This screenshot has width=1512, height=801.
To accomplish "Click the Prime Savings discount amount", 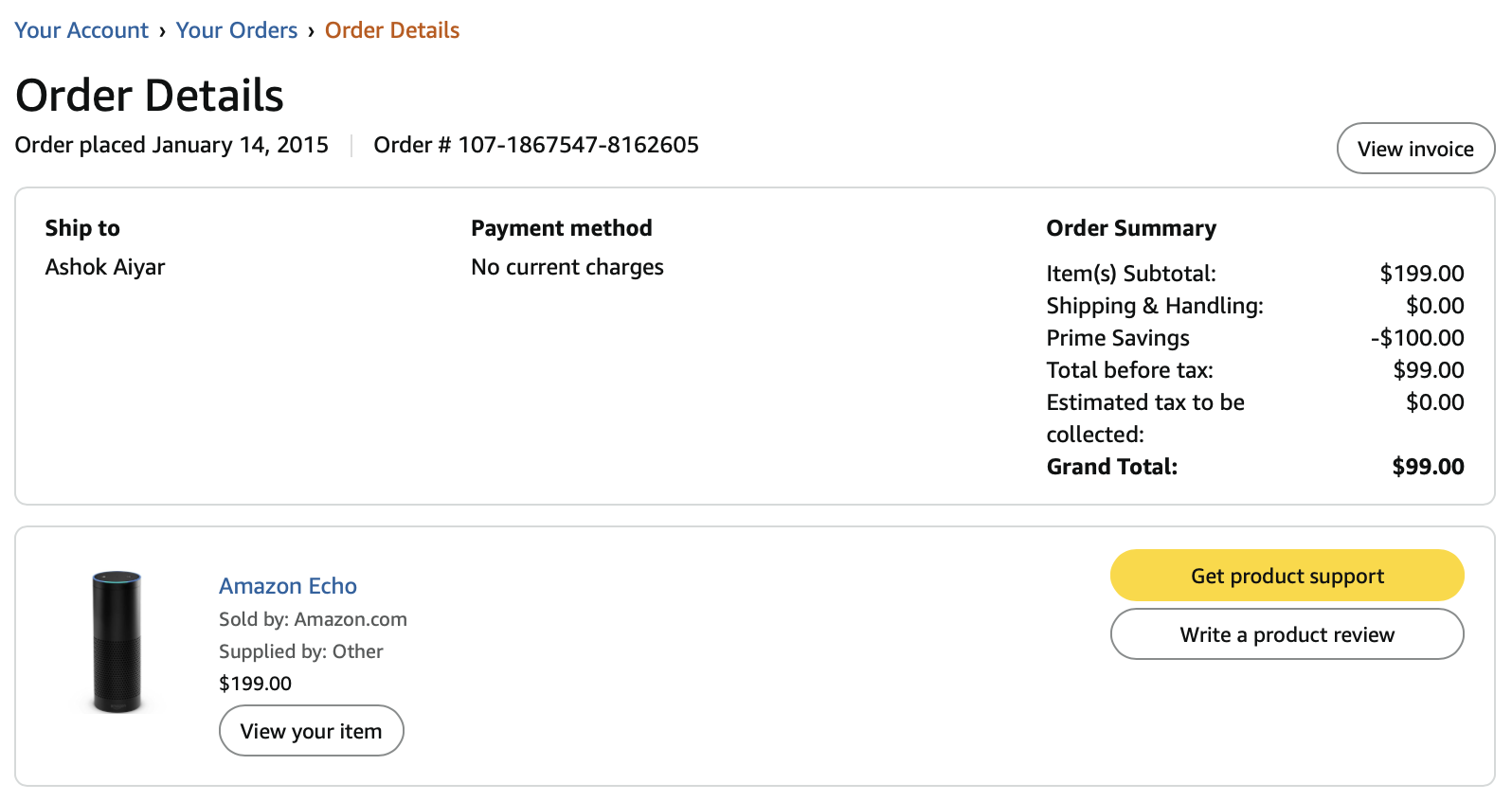I will coord(1417,338).
